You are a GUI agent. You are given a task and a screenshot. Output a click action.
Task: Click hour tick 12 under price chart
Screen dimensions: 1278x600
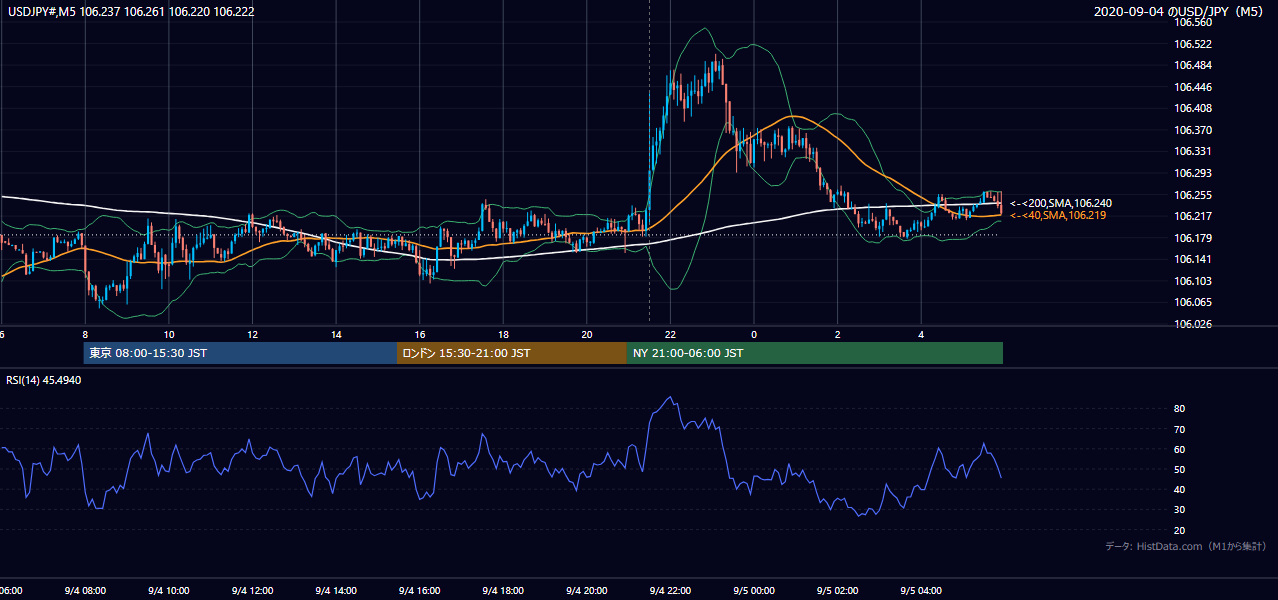[252, 334]
